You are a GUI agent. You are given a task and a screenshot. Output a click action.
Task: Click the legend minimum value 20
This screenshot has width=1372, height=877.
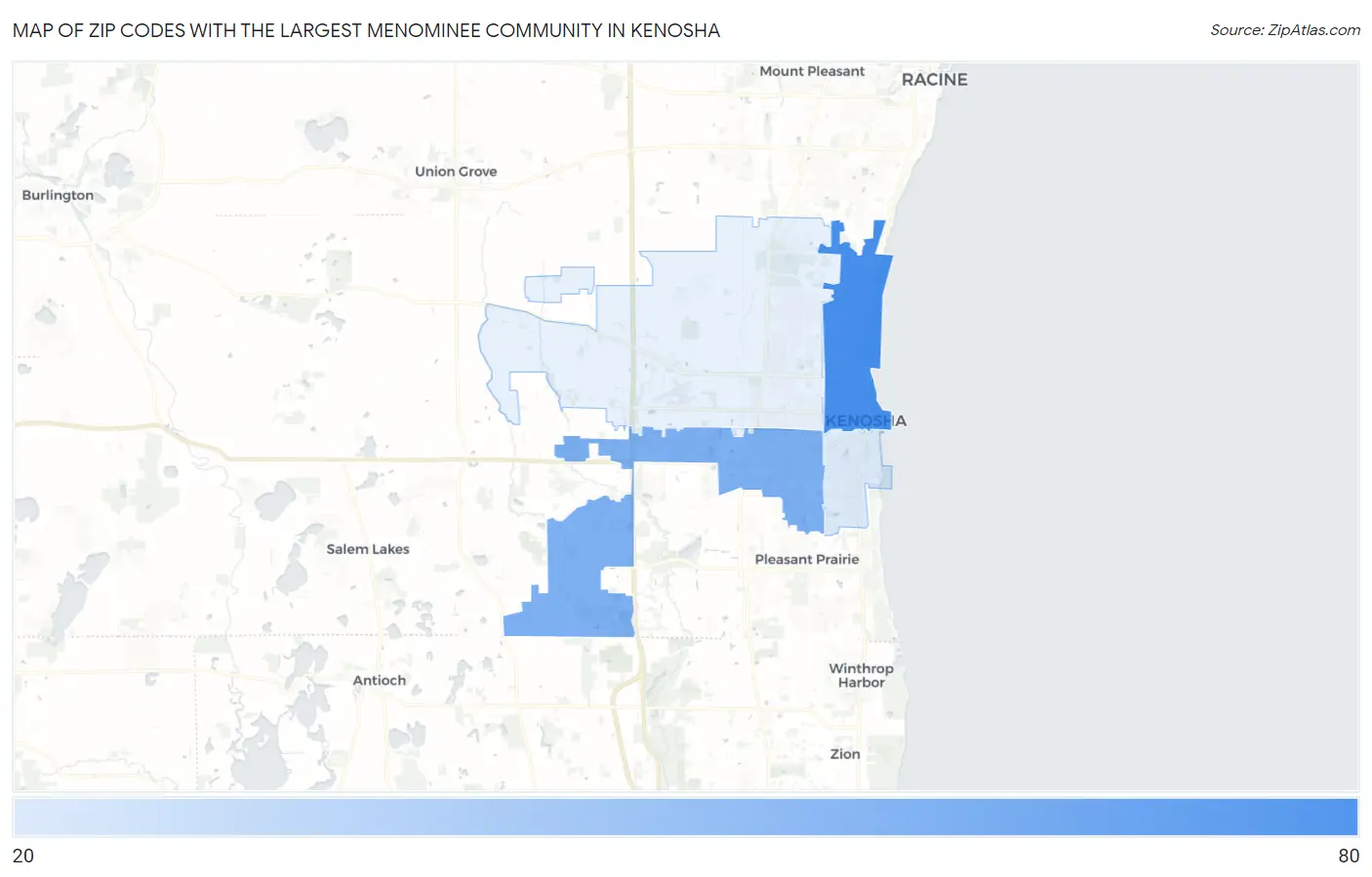pyautogui.click(x=23, y=856)
